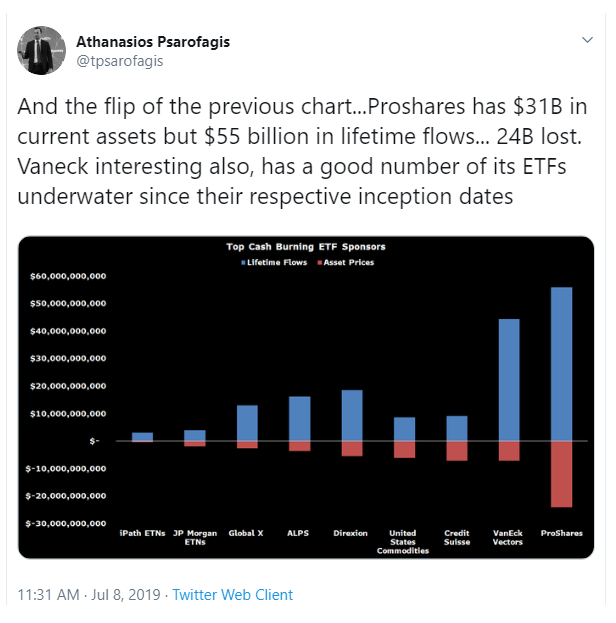
Task: Click the ALPS blue bar
Action: pyautogui.click(x=300, y=419)
